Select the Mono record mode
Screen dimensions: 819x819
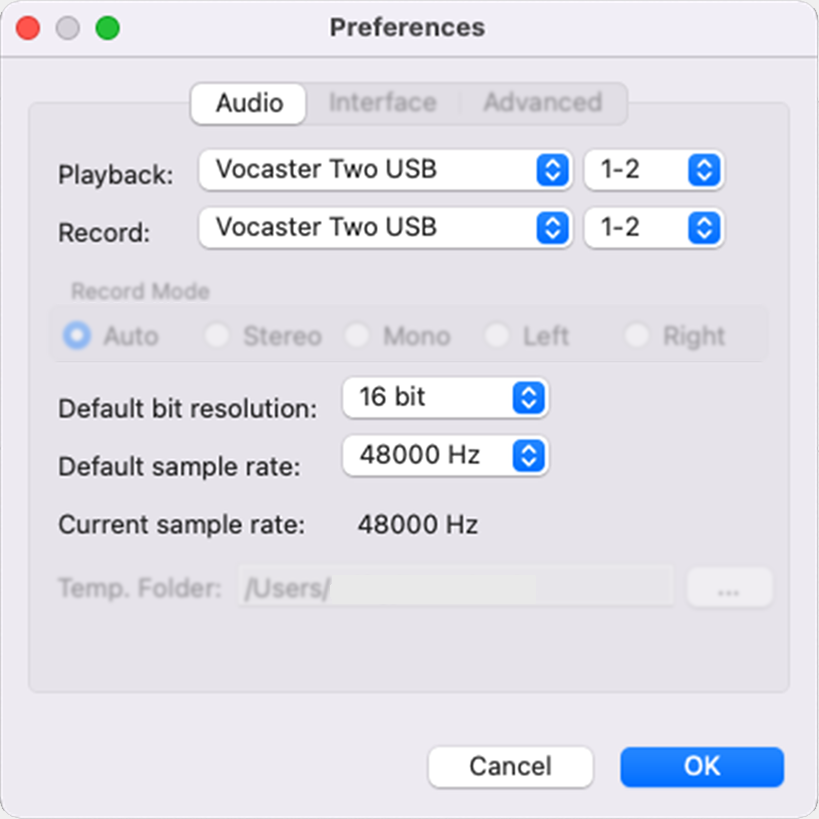(x=357, y=336)
